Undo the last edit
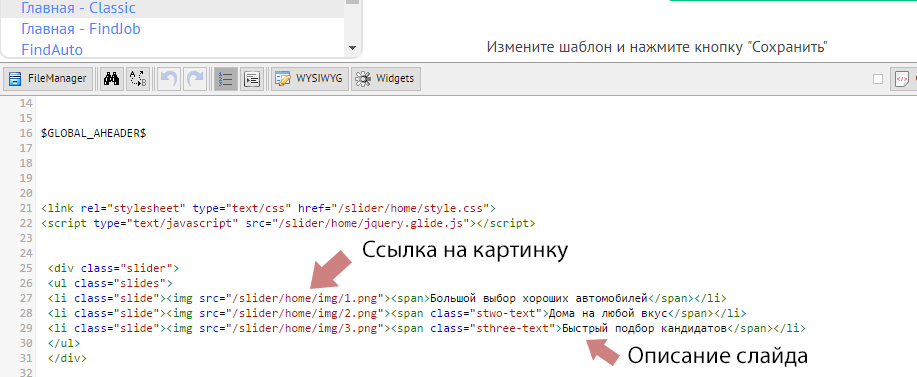917x377 pixels. [170, 78]
